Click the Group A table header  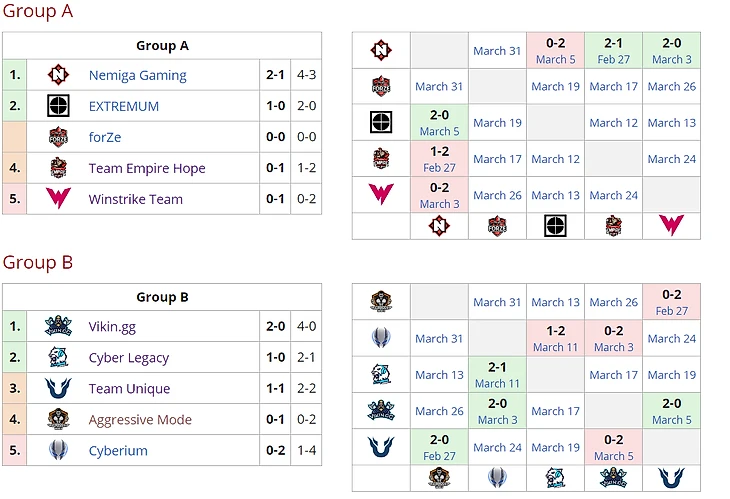pyautogui.click(x=162, y=45)
